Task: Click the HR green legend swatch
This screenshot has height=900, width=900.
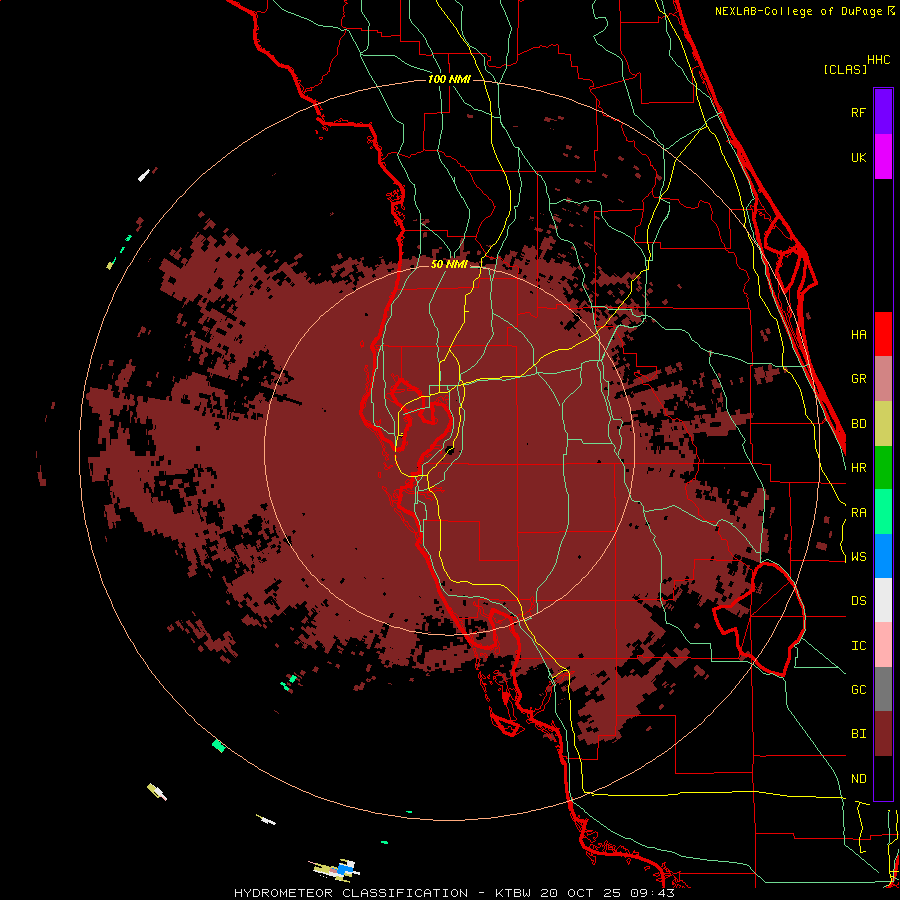Action: click(x=883, y=467)
